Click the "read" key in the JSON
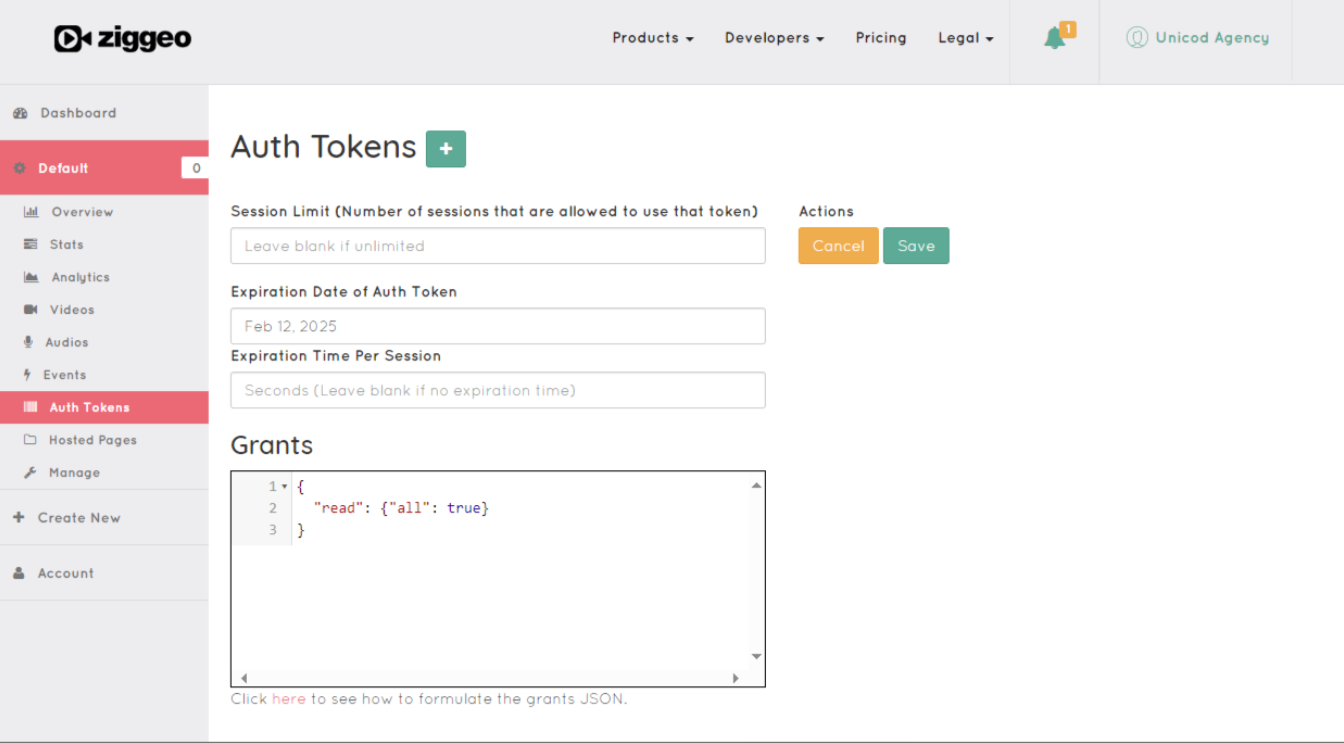1344x743 pixels. [x=338, y=508]
